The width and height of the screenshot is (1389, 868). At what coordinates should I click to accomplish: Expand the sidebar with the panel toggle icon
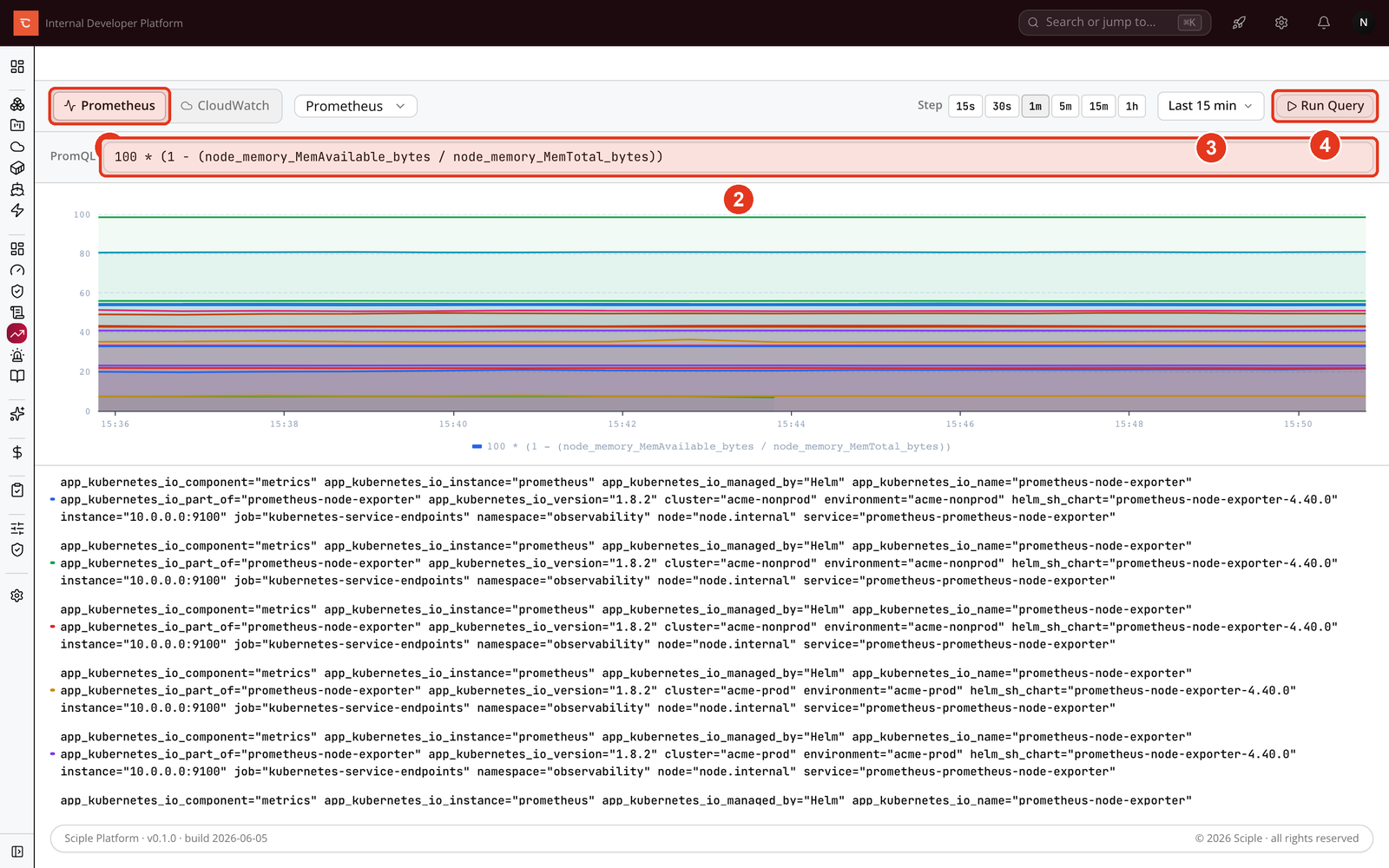pyautogui.click(x=17, y=852)
